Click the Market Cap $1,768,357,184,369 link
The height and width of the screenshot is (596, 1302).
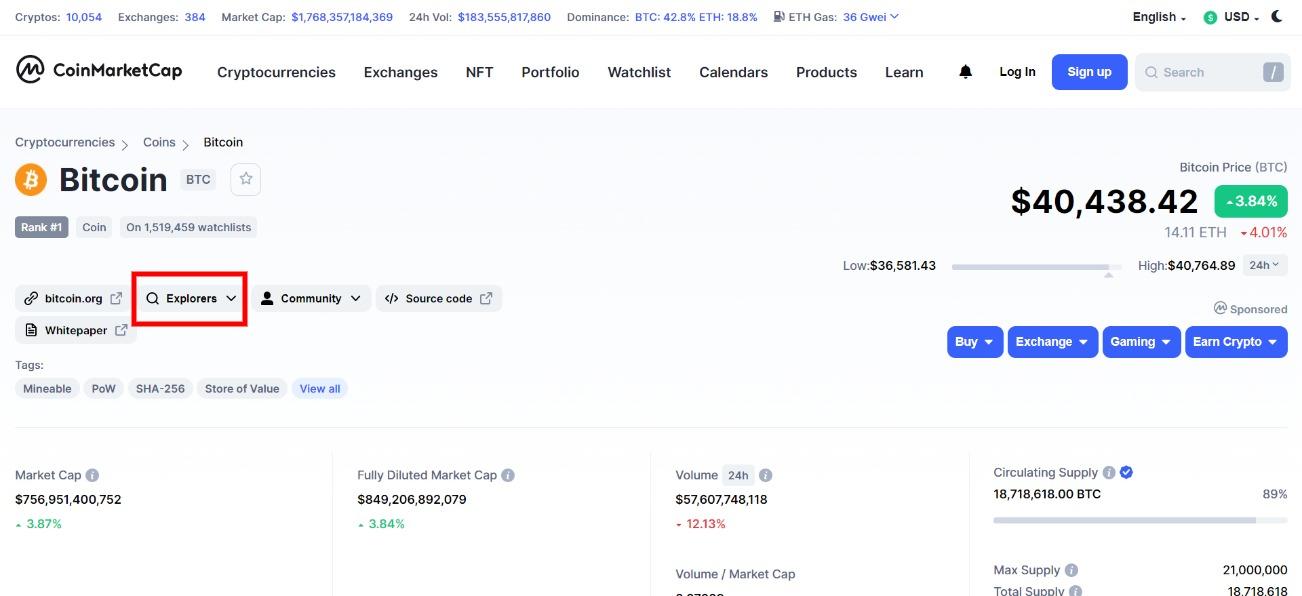coord(342,17)
